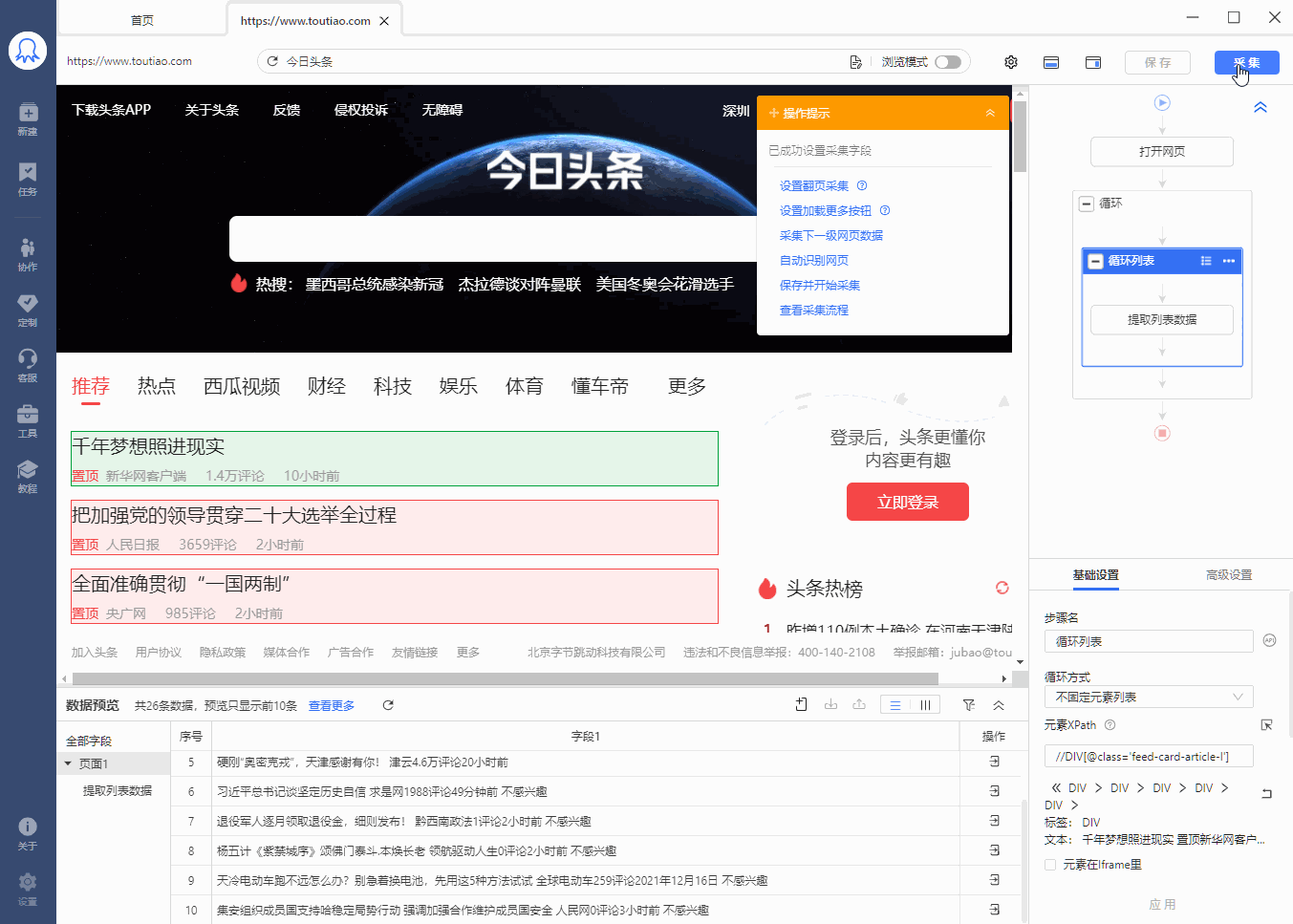Switch to the 高级设置 tab

point(1229,575)
